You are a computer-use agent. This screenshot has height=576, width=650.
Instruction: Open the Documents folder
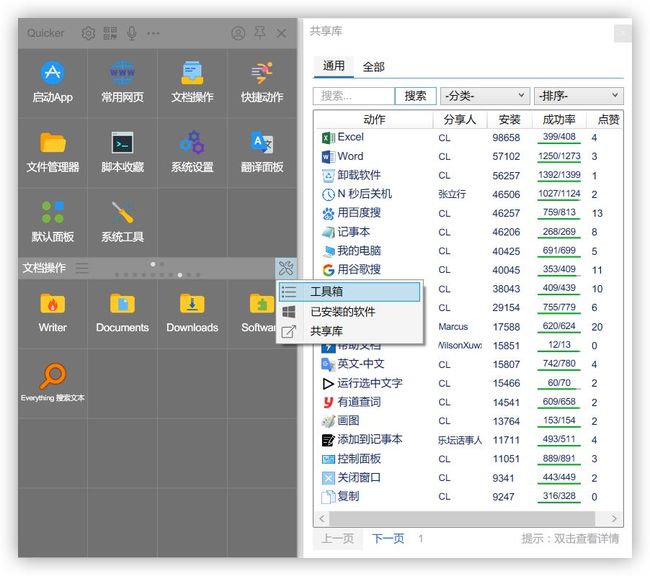(122, 313)
